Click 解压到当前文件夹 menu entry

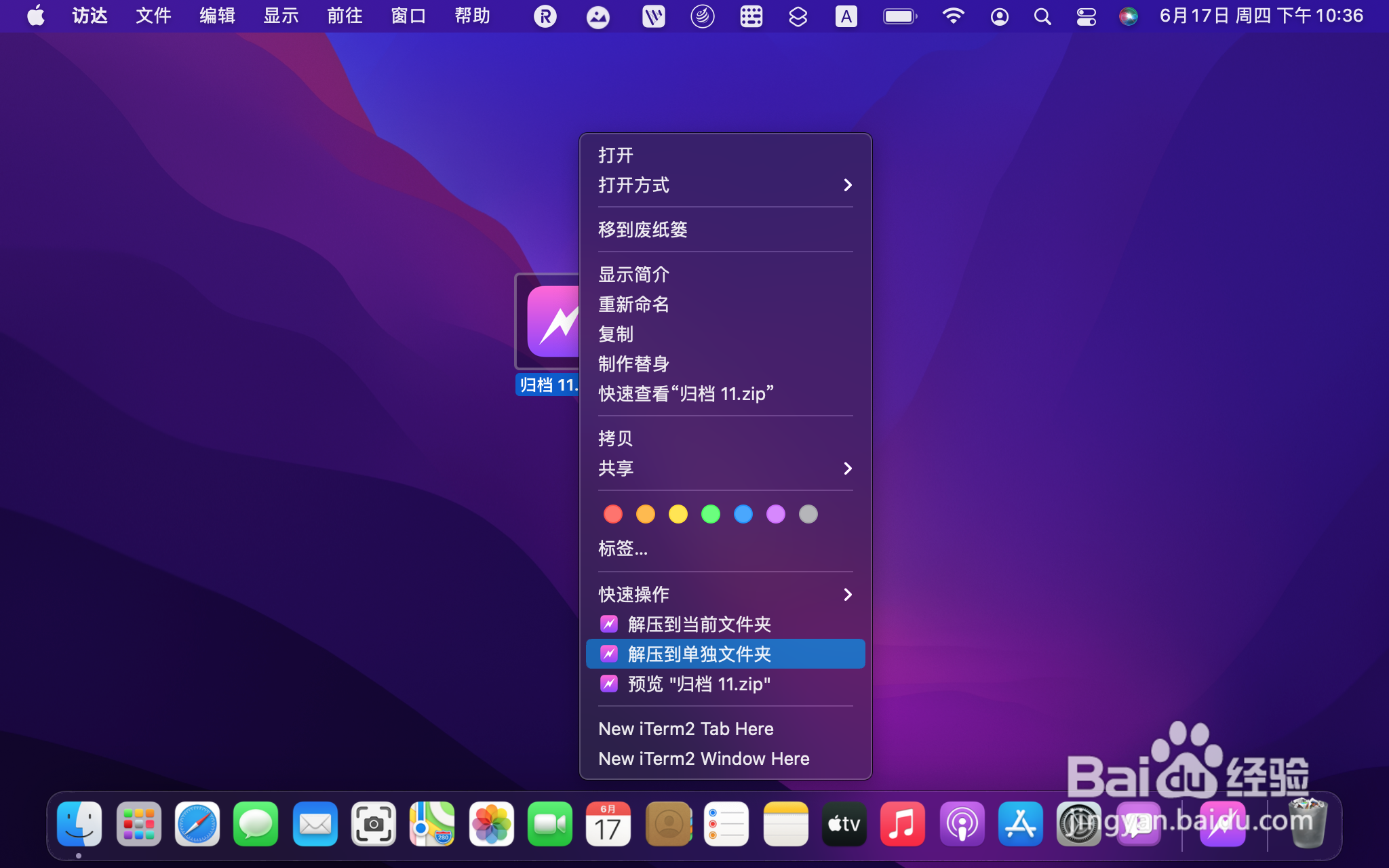pos(699,625)
